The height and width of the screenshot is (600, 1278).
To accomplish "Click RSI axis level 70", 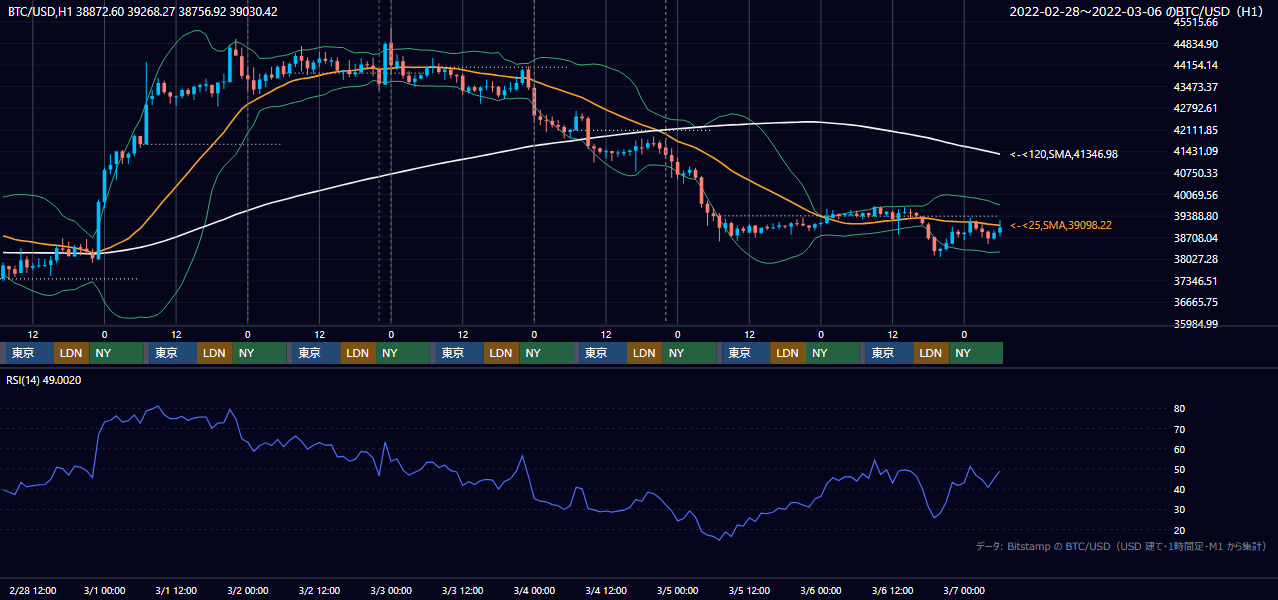I will click(1180, 429).
